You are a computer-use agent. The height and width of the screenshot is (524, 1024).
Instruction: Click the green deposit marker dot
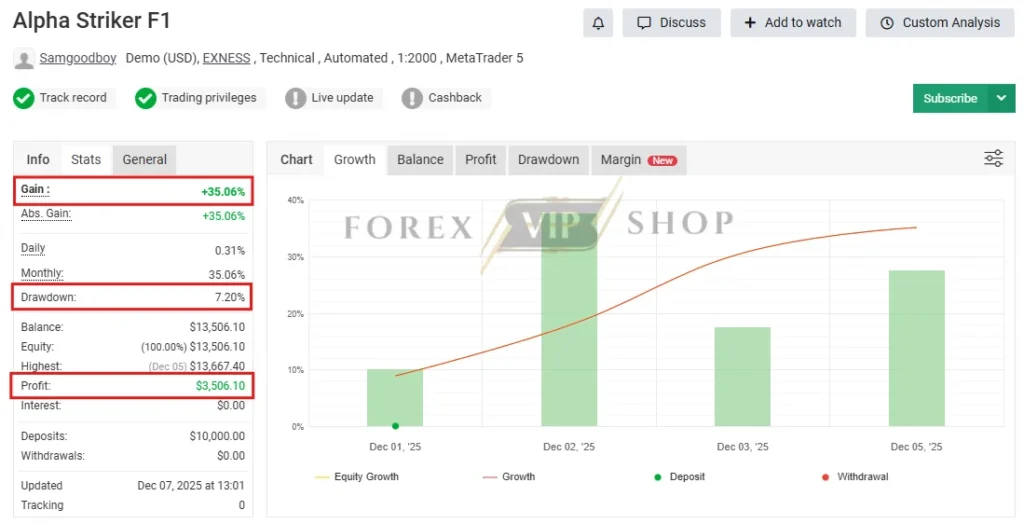(x=395, y=426)
